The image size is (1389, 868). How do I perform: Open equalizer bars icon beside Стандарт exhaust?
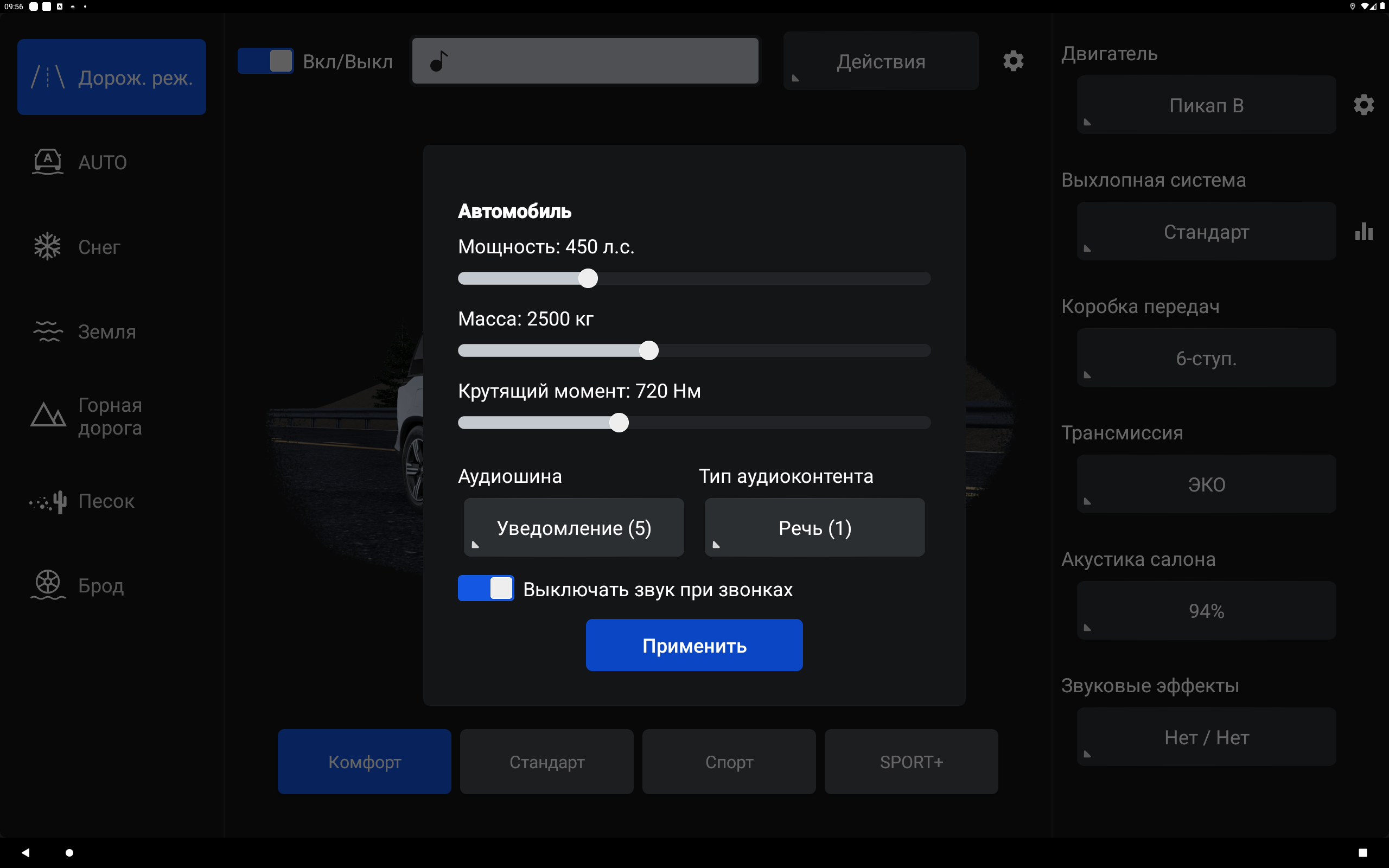[1363, 231]
